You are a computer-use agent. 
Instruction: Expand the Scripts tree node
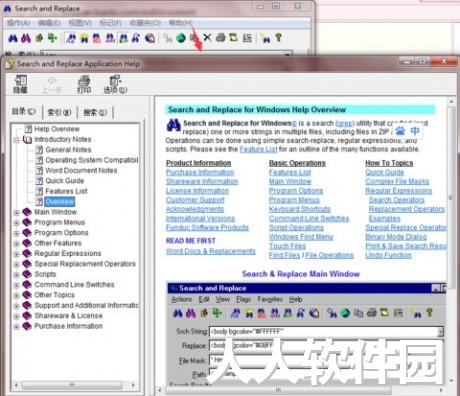pyautogui.click(x=16, y=275)
